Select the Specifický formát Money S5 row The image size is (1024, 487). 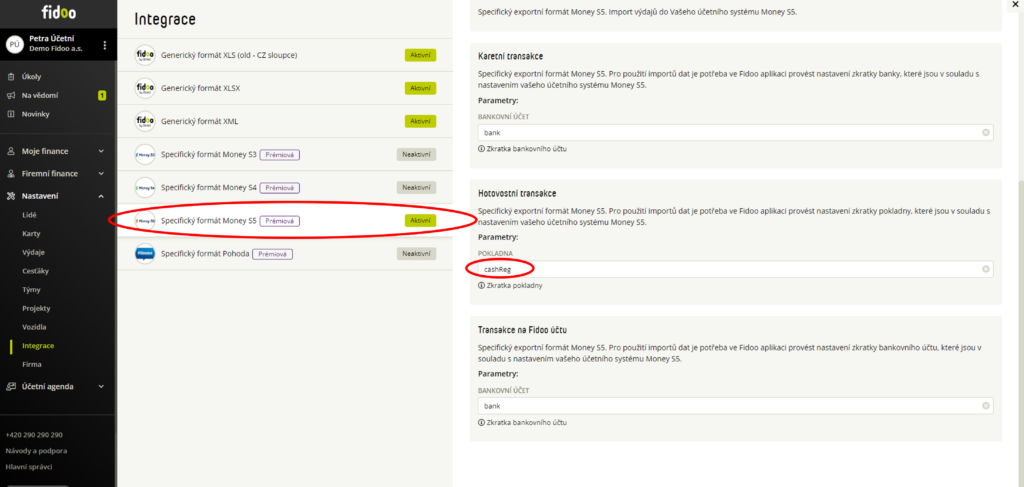(x=285, y=221)
